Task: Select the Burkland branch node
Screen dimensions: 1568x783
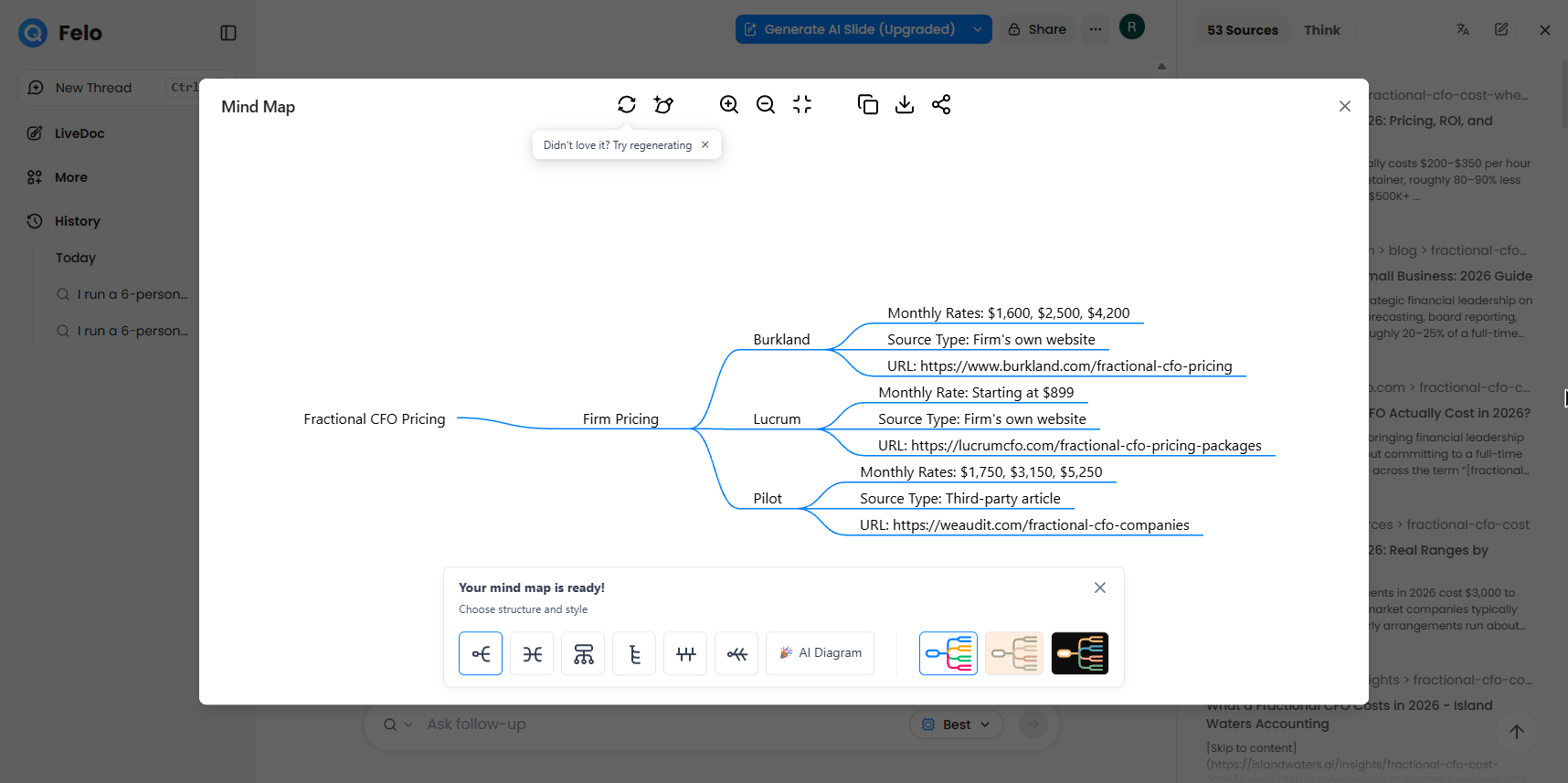Action: click(781, 340)
